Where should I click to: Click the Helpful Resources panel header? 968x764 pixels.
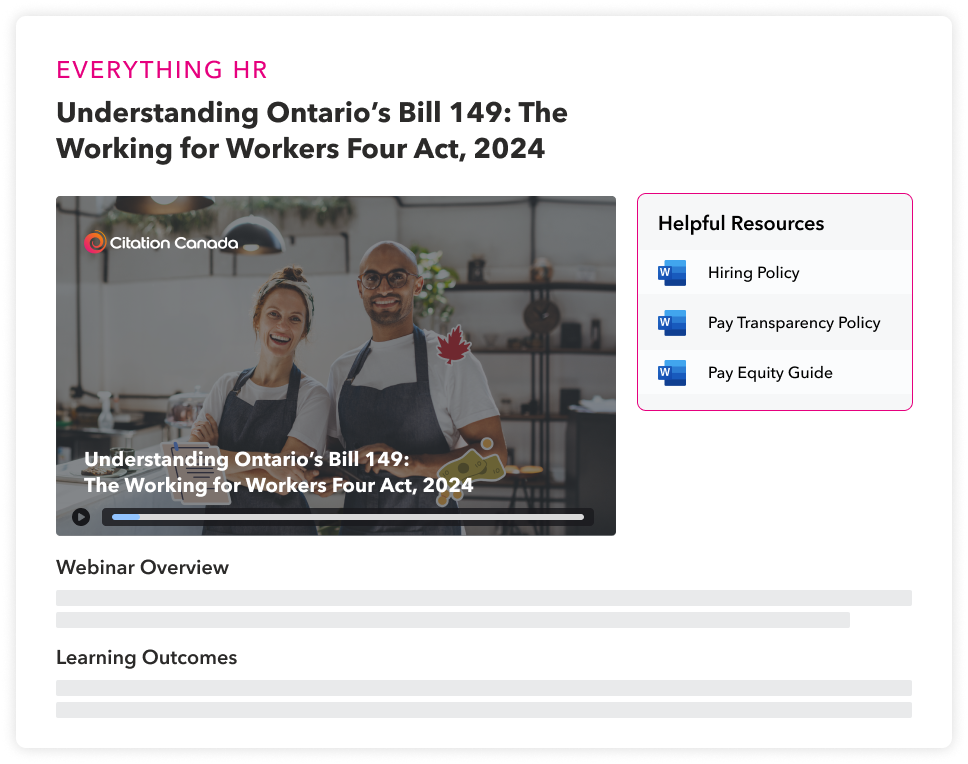pos(741,224)
